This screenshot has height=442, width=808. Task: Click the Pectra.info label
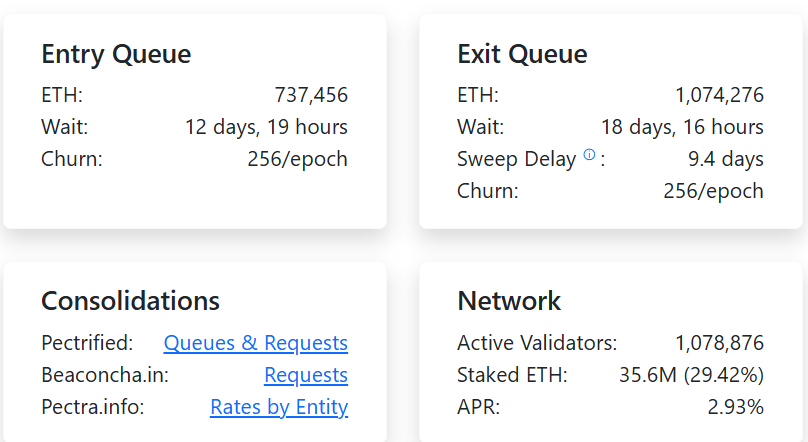pos(91,407)
